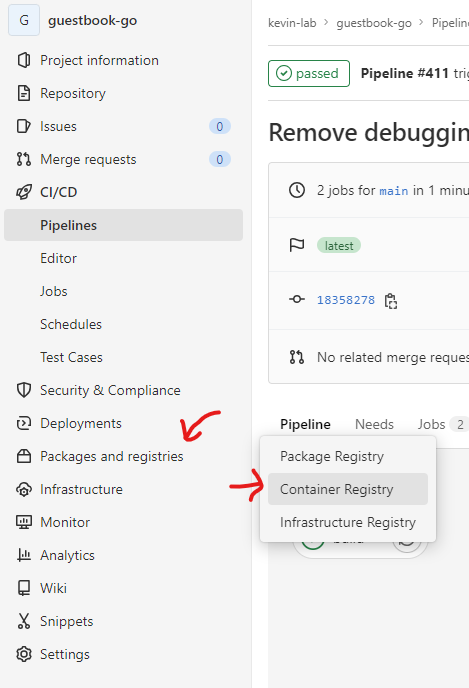Click the Packages and registries box icon

pyautogui.click(x=24, y=456)
